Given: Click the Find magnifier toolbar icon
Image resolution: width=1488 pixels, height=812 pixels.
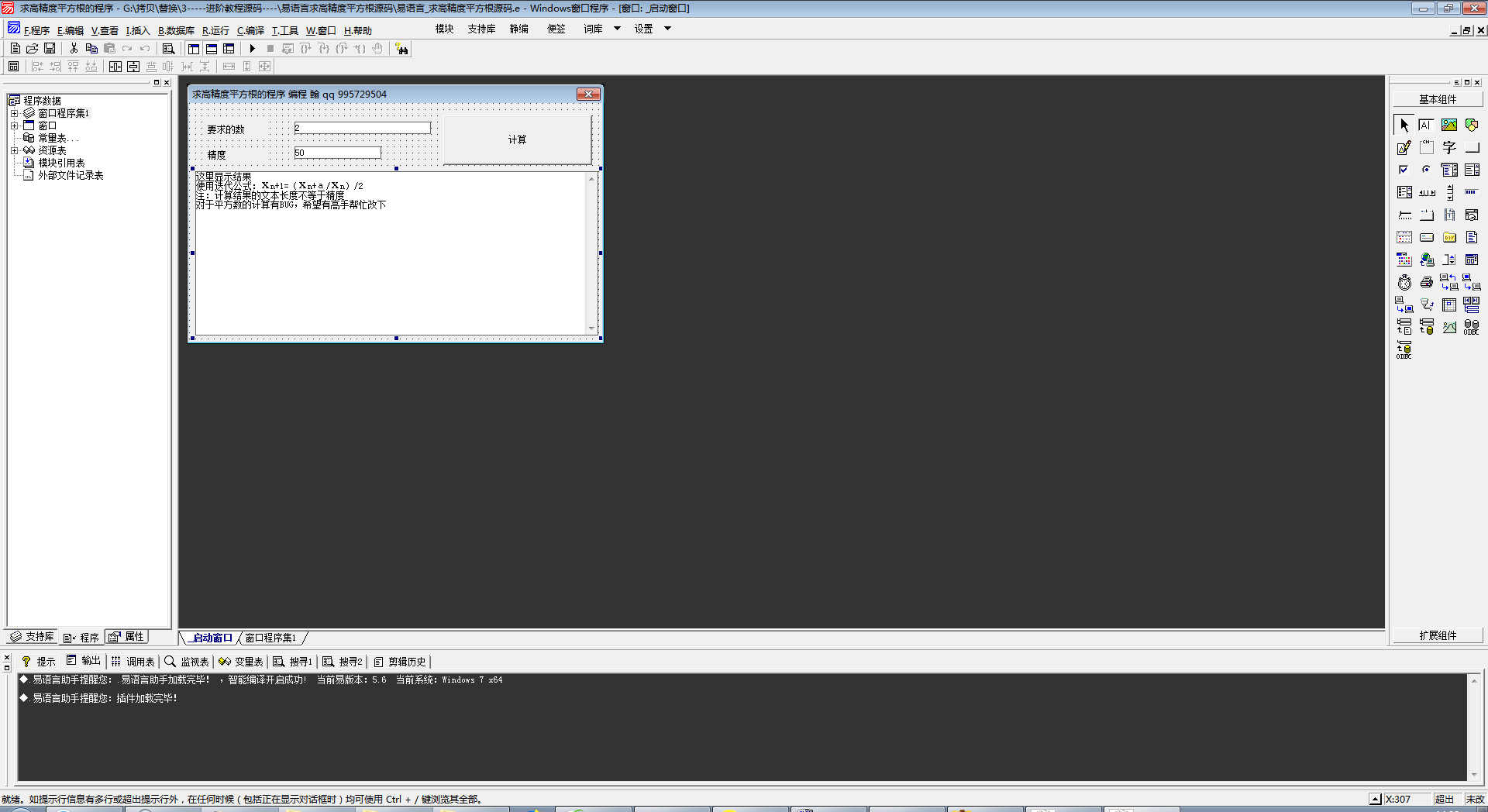Looking at the screenshot, I should click(168, 48).
